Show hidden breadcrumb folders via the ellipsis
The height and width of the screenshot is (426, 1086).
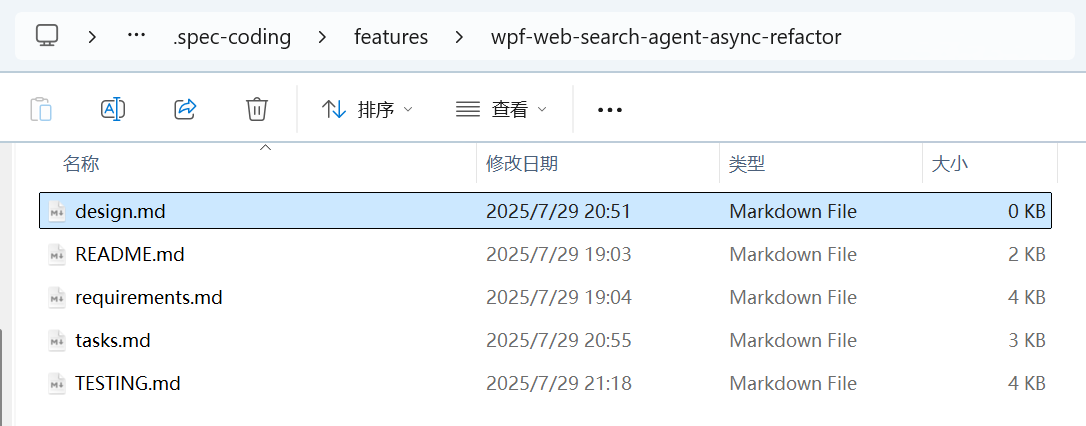[x=137, y=36]
